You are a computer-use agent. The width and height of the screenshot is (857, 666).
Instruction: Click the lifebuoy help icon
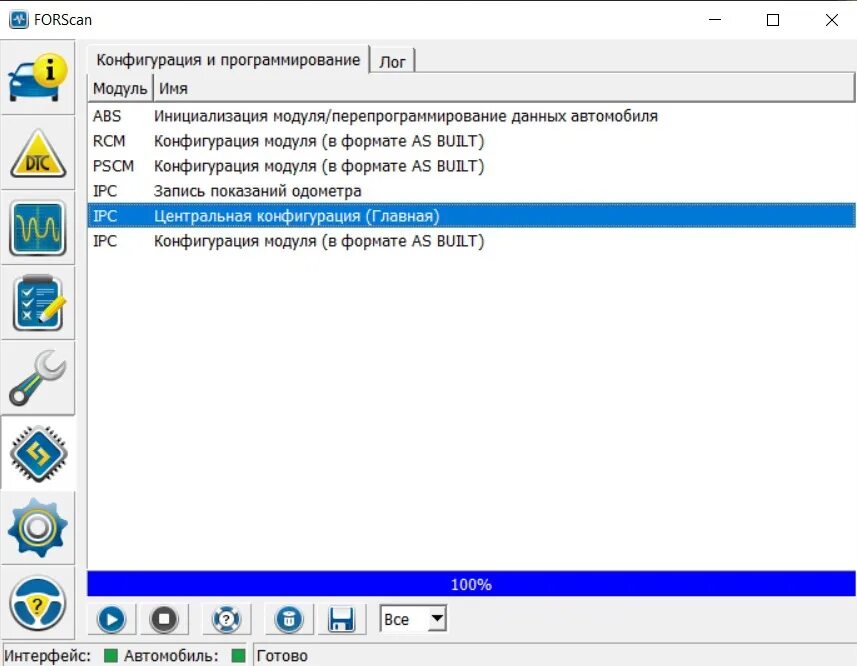point(226,619)
